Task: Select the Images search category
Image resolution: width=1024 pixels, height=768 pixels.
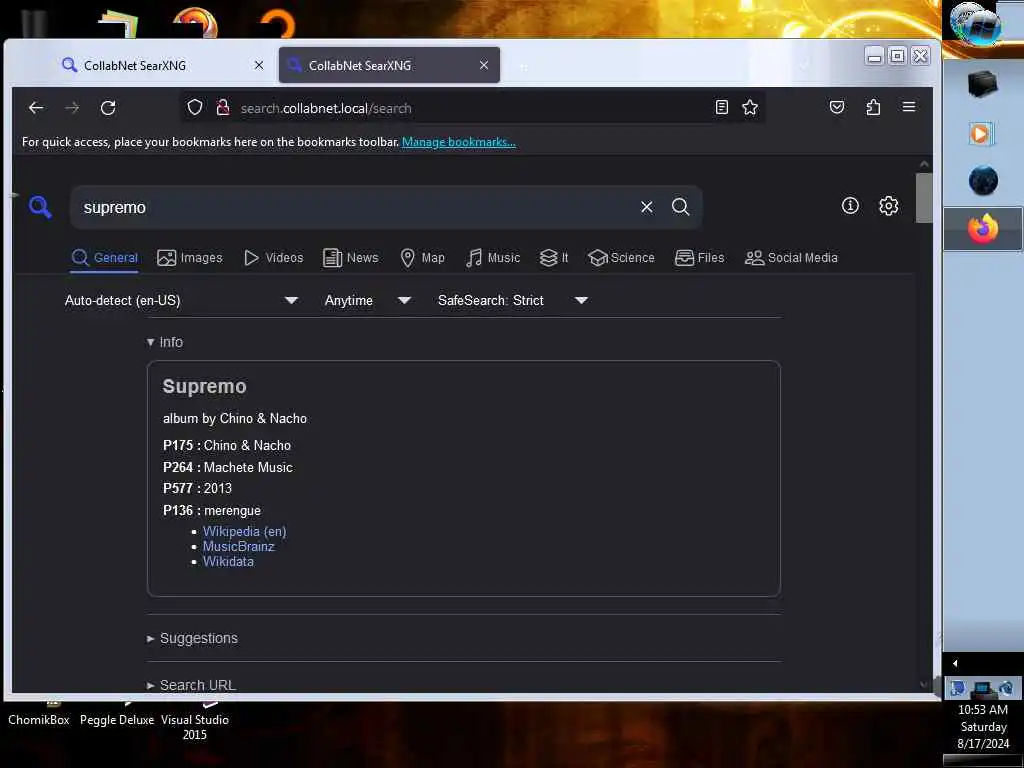Action: click(190, 258)
